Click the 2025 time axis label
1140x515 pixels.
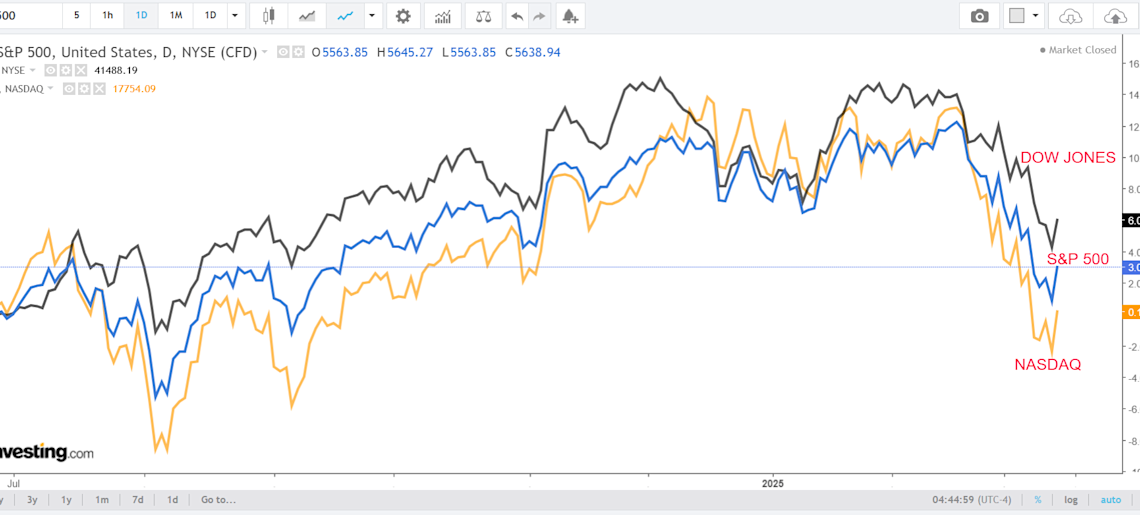(773, 482)
